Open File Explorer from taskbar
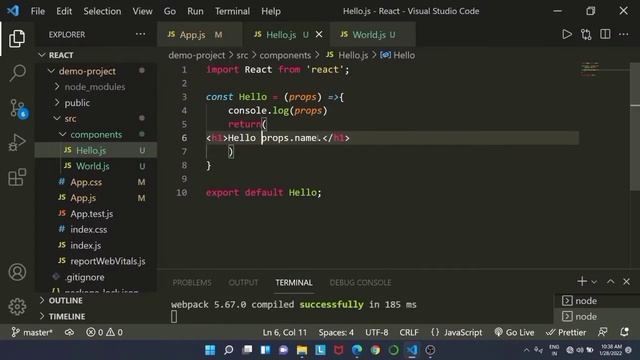This screenshot has width=640, height=360. (x=302, y=350)
